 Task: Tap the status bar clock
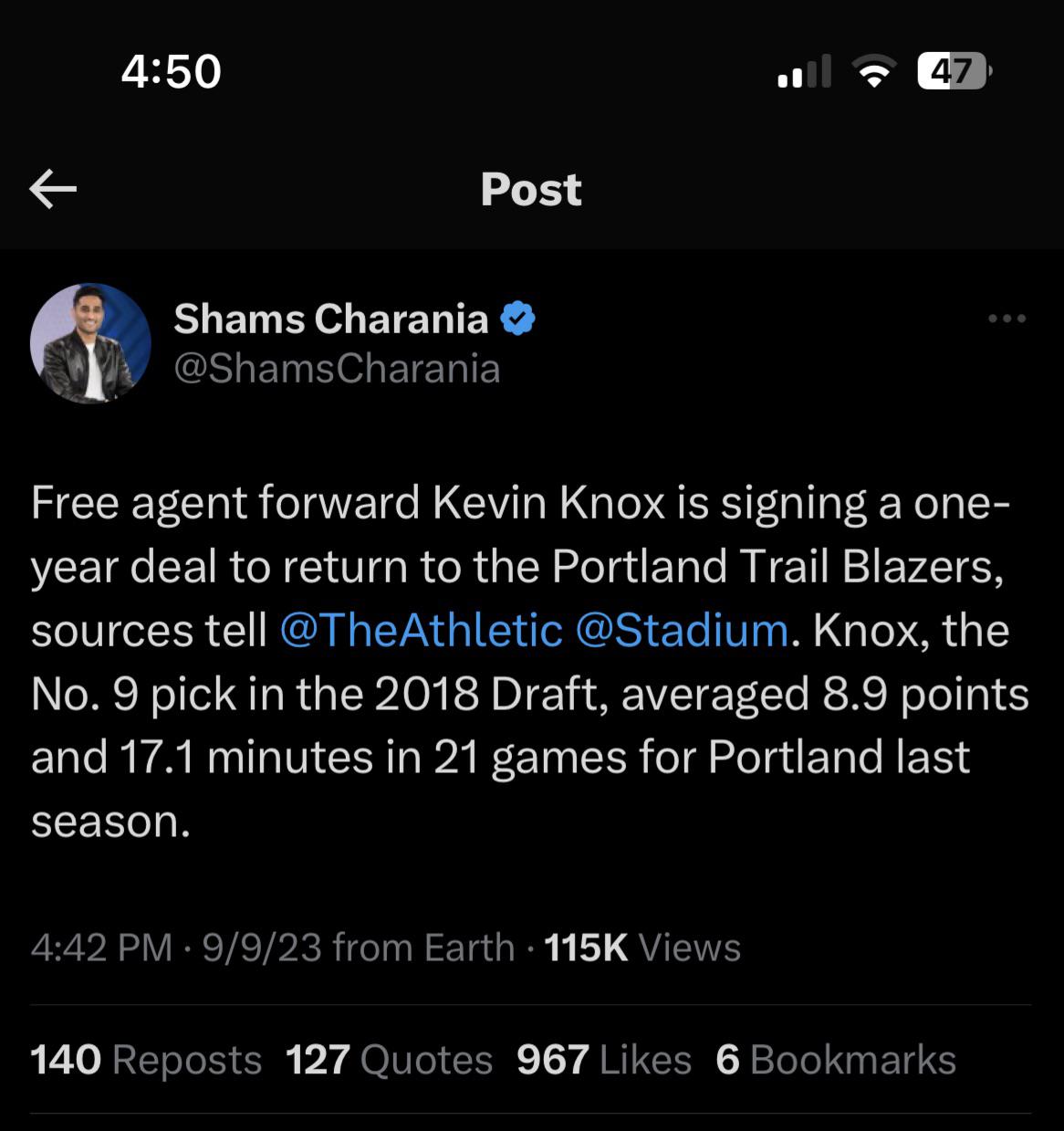[x=172, y=71]
